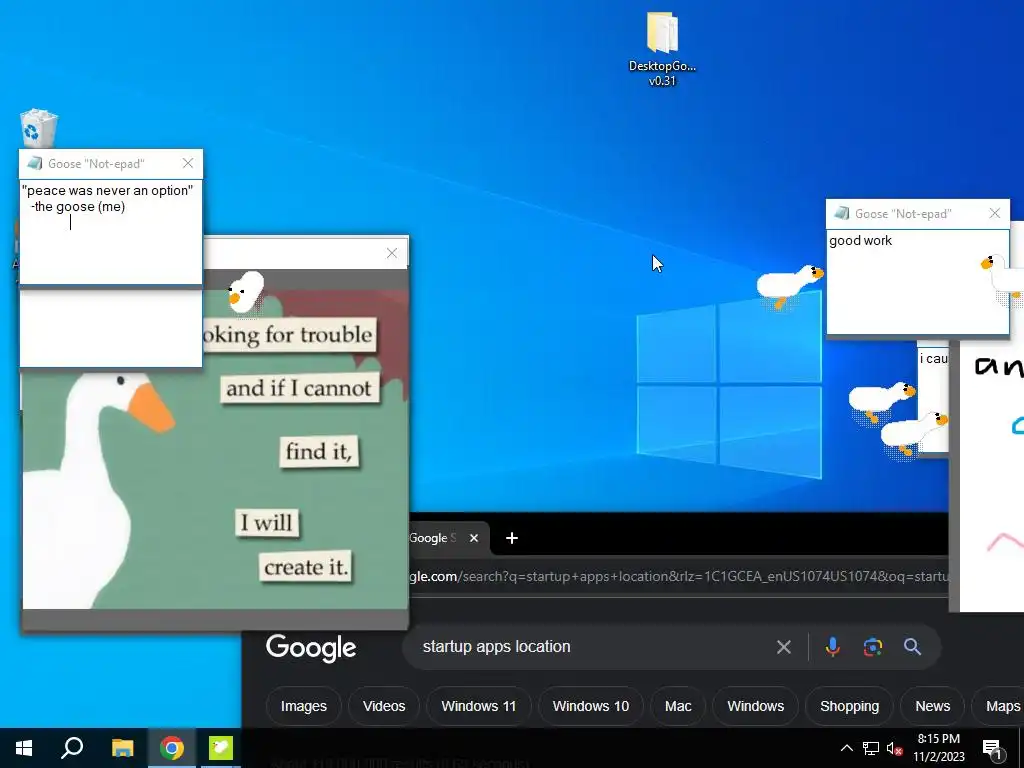Open the DesktopGoose v0.31 folder
1024x768 pixels.
pos(662,49)
